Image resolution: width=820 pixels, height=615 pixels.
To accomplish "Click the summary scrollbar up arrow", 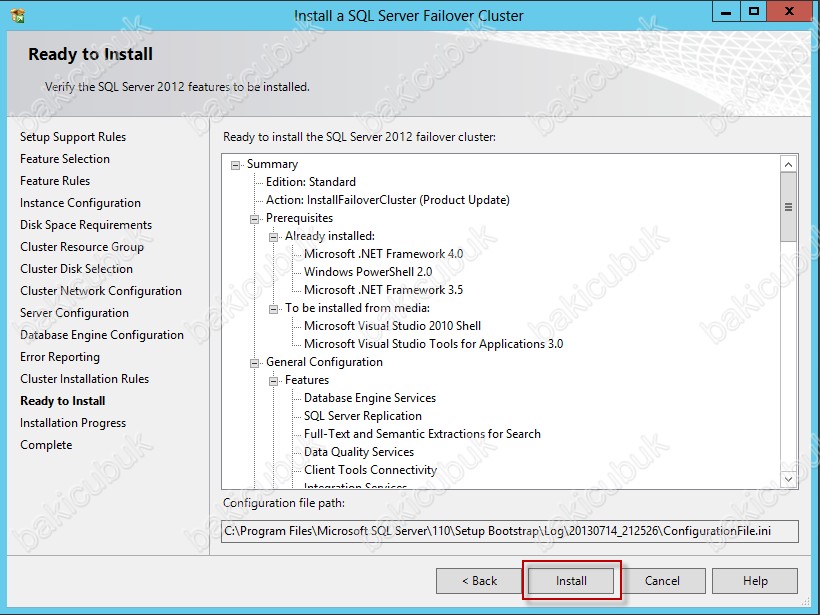I will (x=789, y=165).
